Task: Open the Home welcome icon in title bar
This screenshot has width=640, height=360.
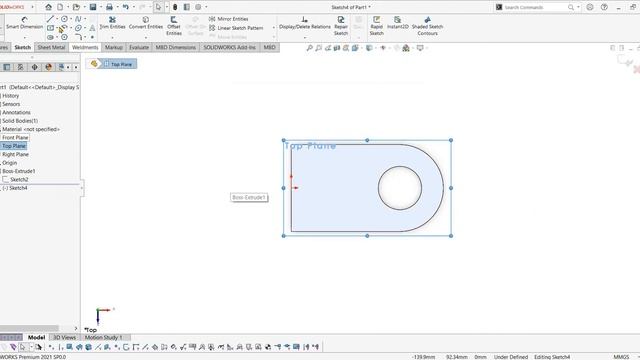Action: click(48, 7)
